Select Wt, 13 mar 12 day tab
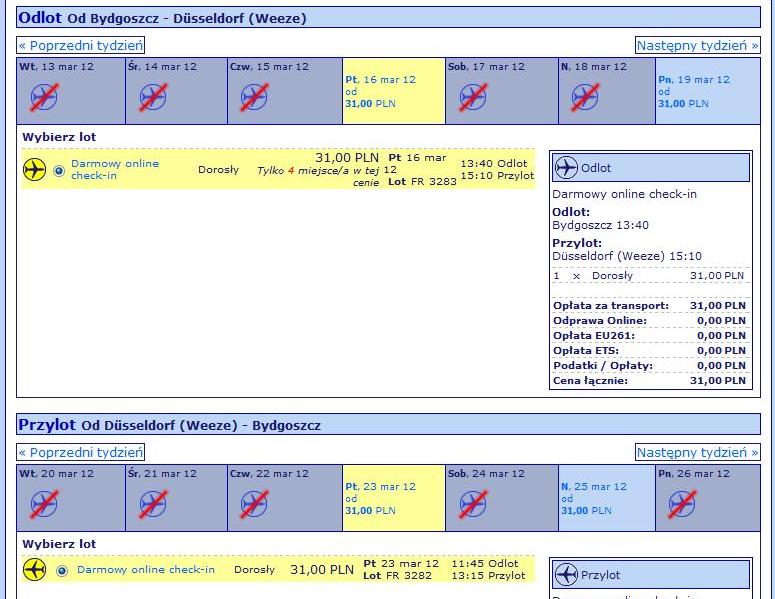Viewport: 775px width, 599px height. pos(71,91)
